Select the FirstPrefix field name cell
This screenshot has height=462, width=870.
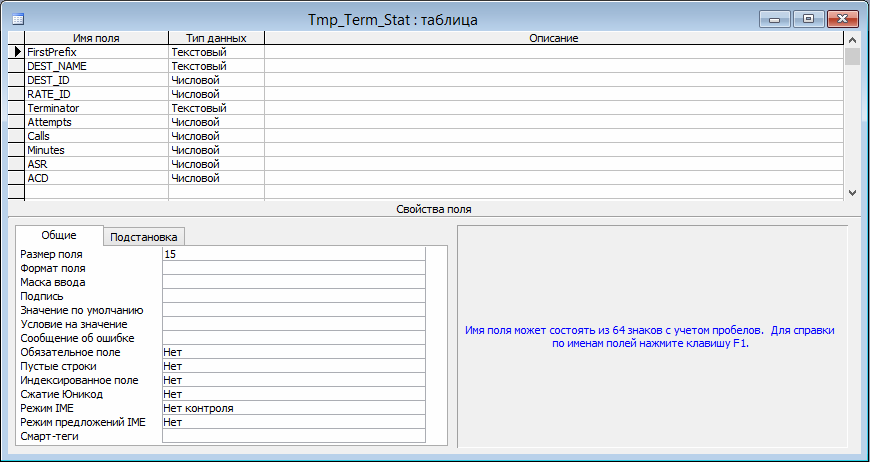[x=97, y=52]
